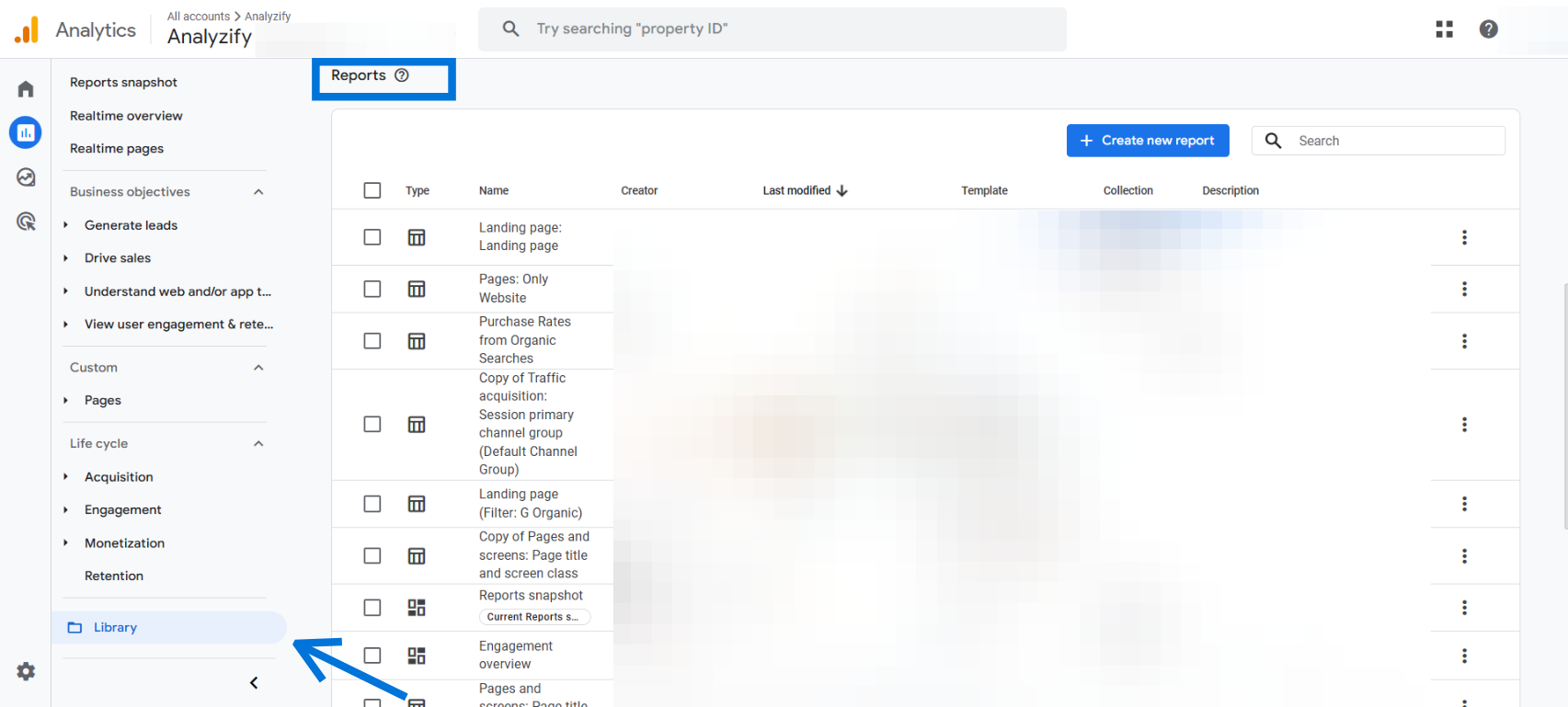Open Realtime overview in sidebar
This screenshot has height=707, width=1568.
126,116
